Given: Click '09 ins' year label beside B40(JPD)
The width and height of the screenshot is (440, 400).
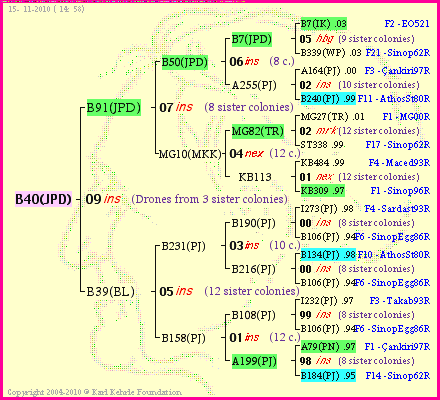Looking at the screenshot, I should point(103,199).
